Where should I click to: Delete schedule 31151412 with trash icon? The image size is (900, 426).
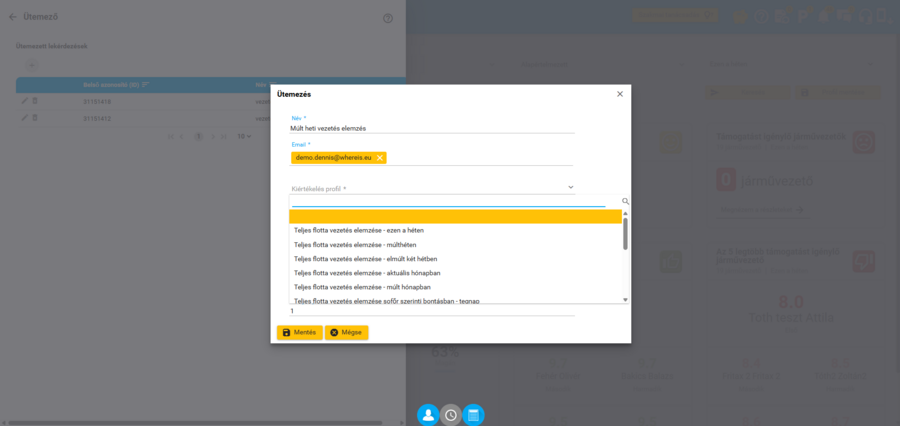point(34,118)
